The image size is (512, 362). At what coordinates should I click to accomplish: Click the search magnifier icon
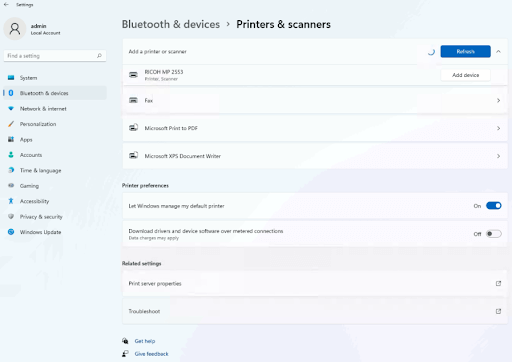pos(99,56)
